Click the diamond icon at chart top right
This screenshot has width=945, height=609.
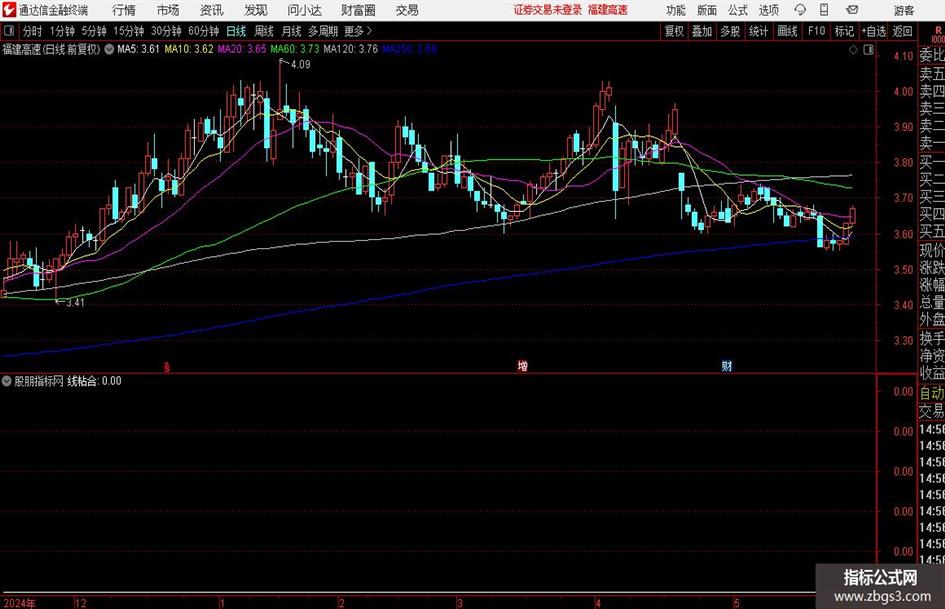(853, 50)
